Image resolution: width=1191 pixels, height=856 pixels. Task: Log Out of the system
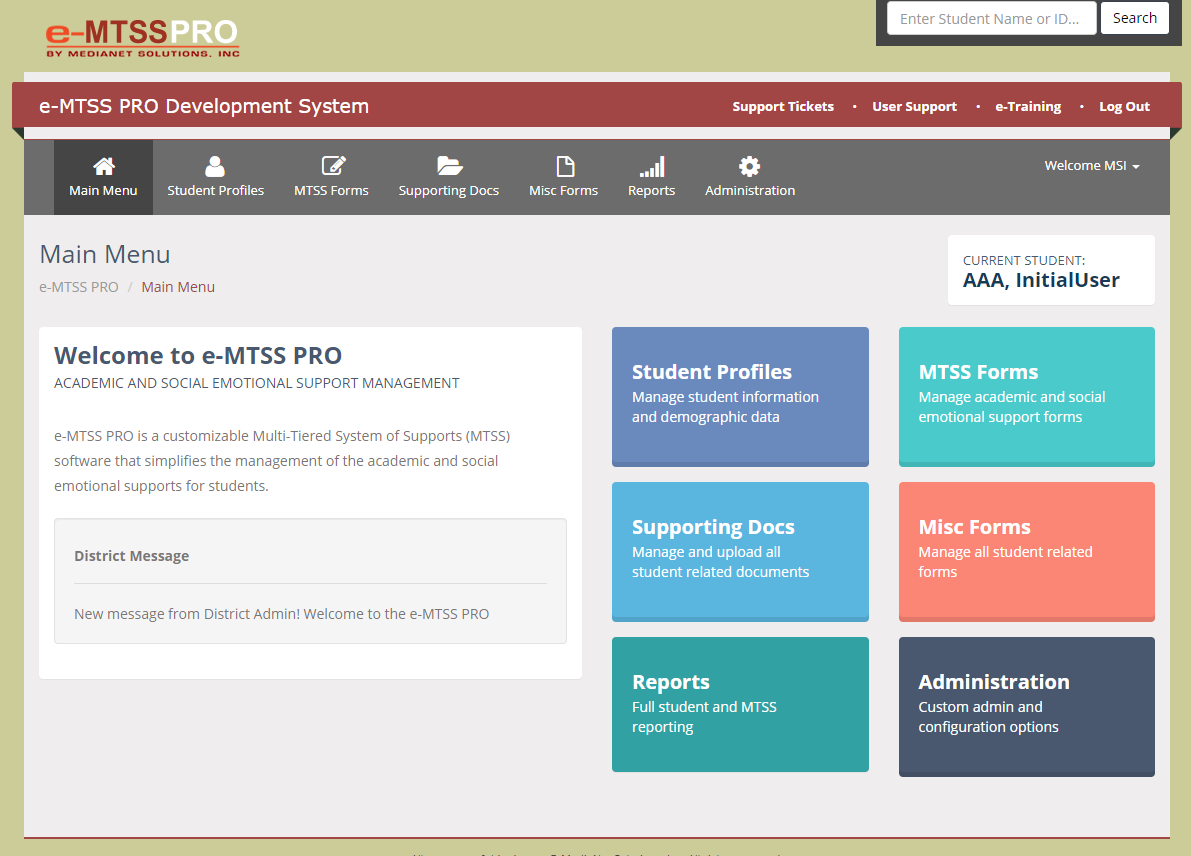pos(1124,106)
